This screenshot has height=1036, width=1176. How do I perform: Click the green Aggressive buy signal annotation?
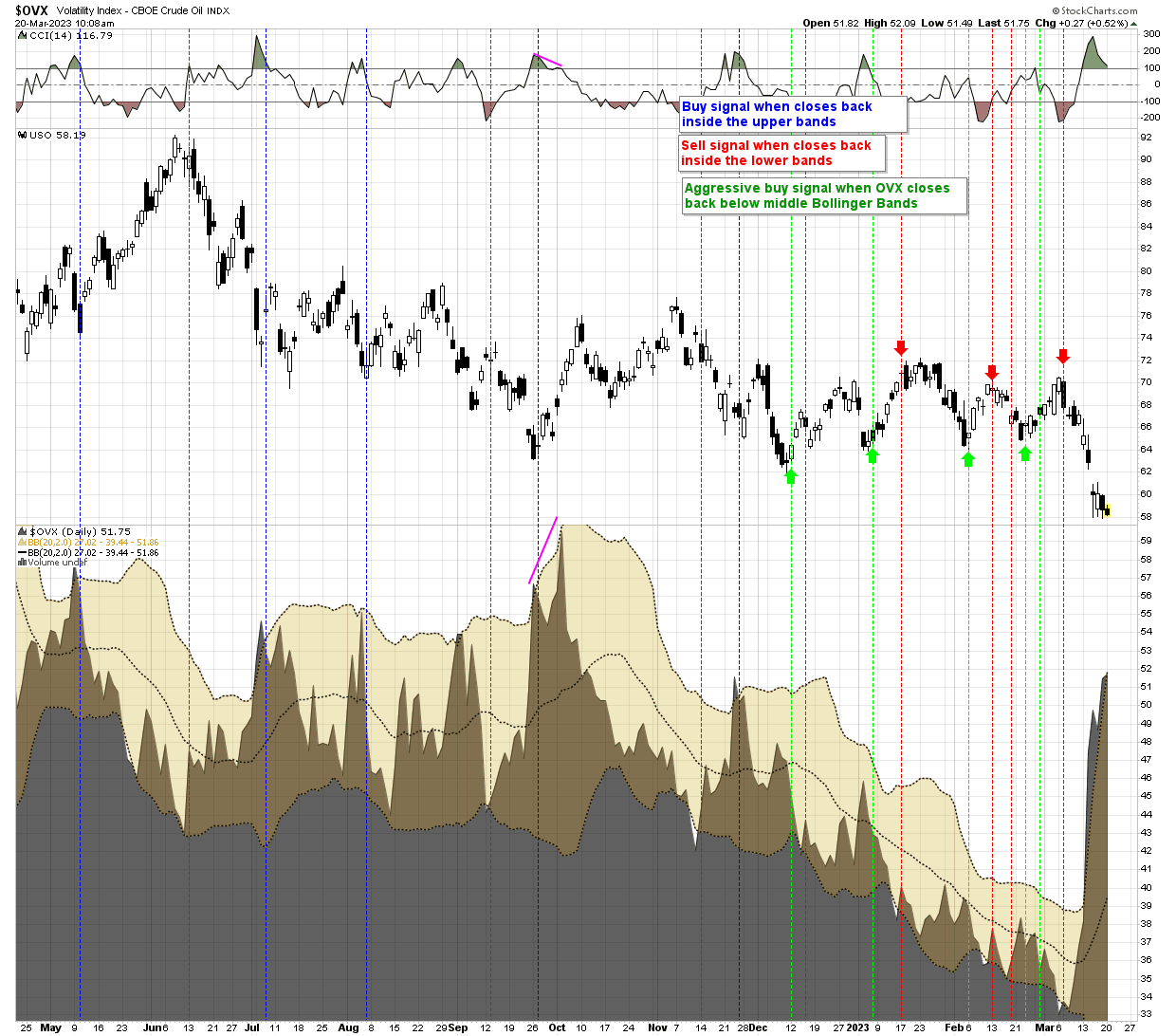point(823,195)
